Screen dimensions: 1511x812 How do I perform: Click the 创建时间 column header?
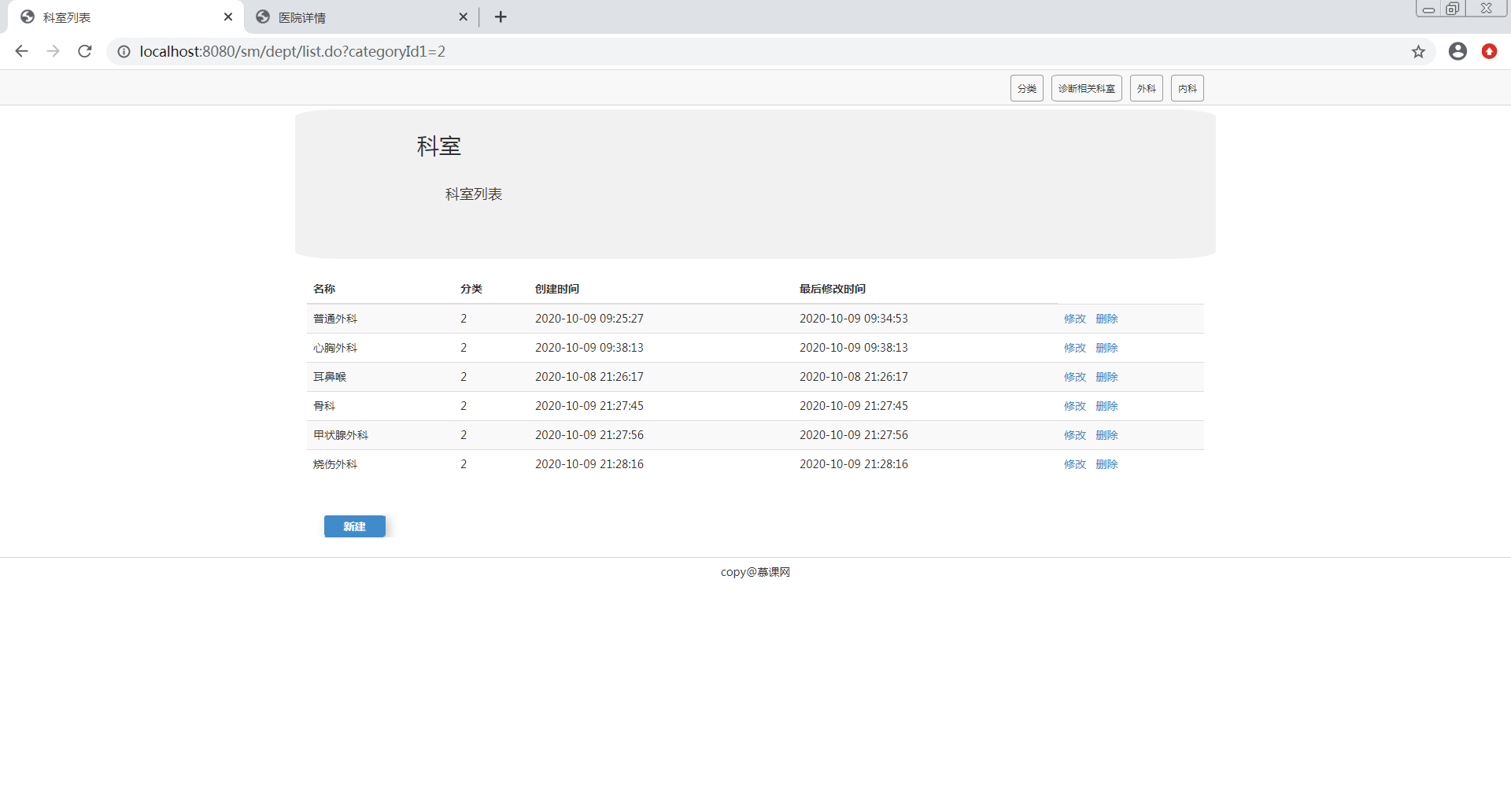[557, 289]
